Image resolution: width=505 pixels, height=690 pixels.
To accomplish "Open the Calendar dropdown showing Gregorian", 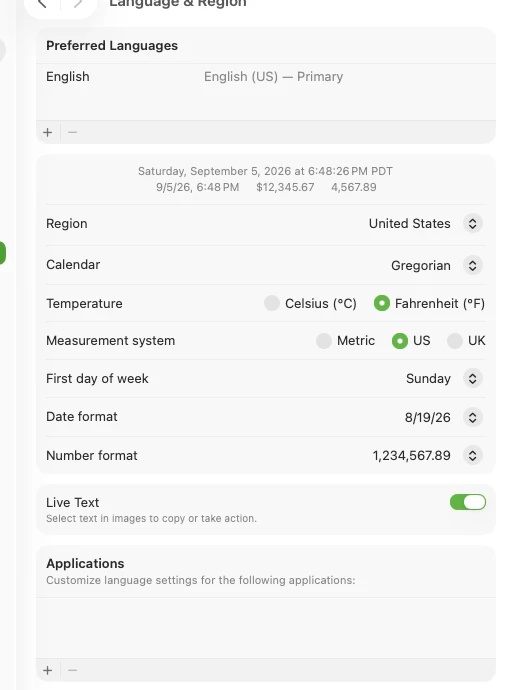I will click(x=472, y=265).
